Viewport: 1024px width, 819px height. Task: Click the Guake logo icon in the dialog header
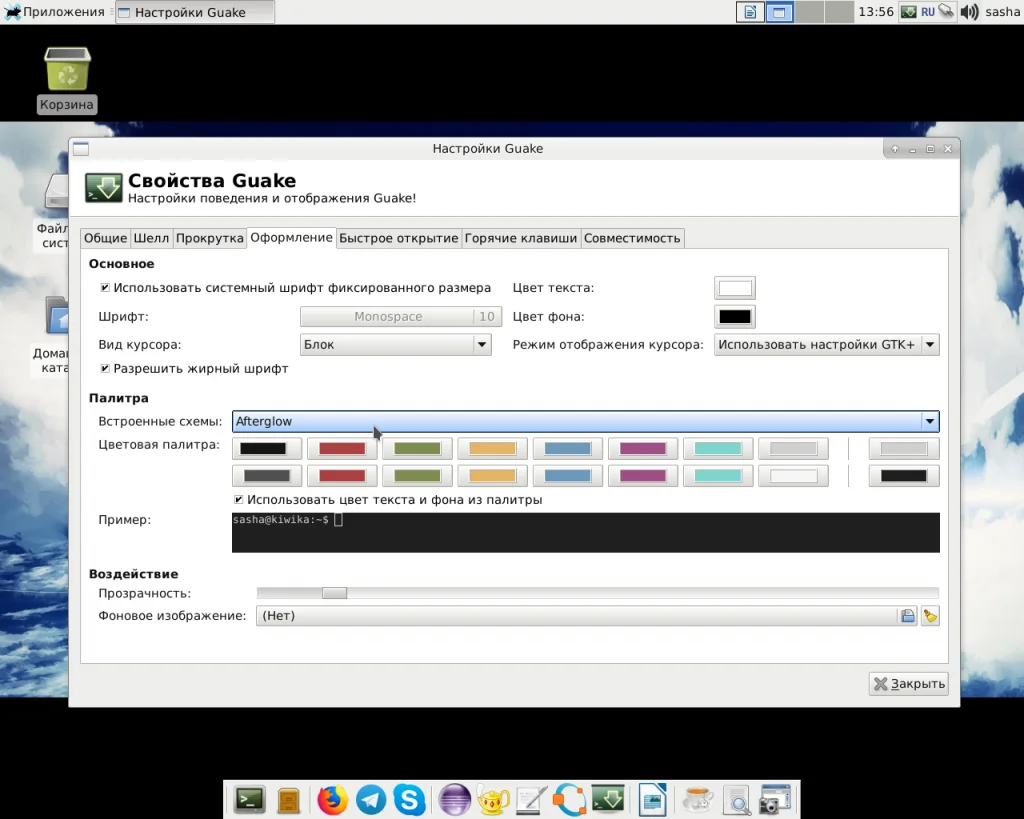103,188
